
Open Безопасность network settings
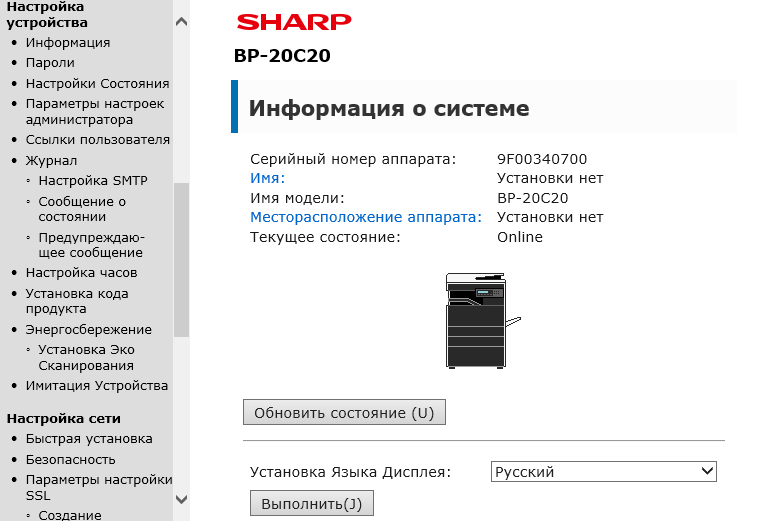coord(70,459)
